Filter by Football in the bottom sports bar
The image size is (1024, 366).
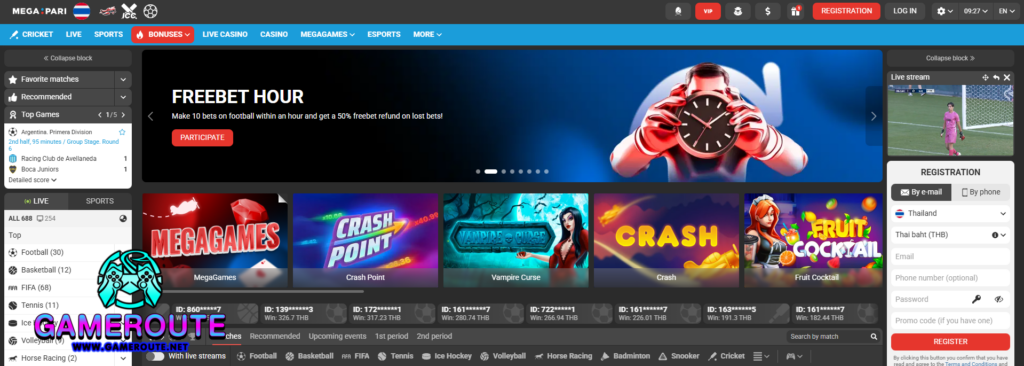(x=257, y=356)
